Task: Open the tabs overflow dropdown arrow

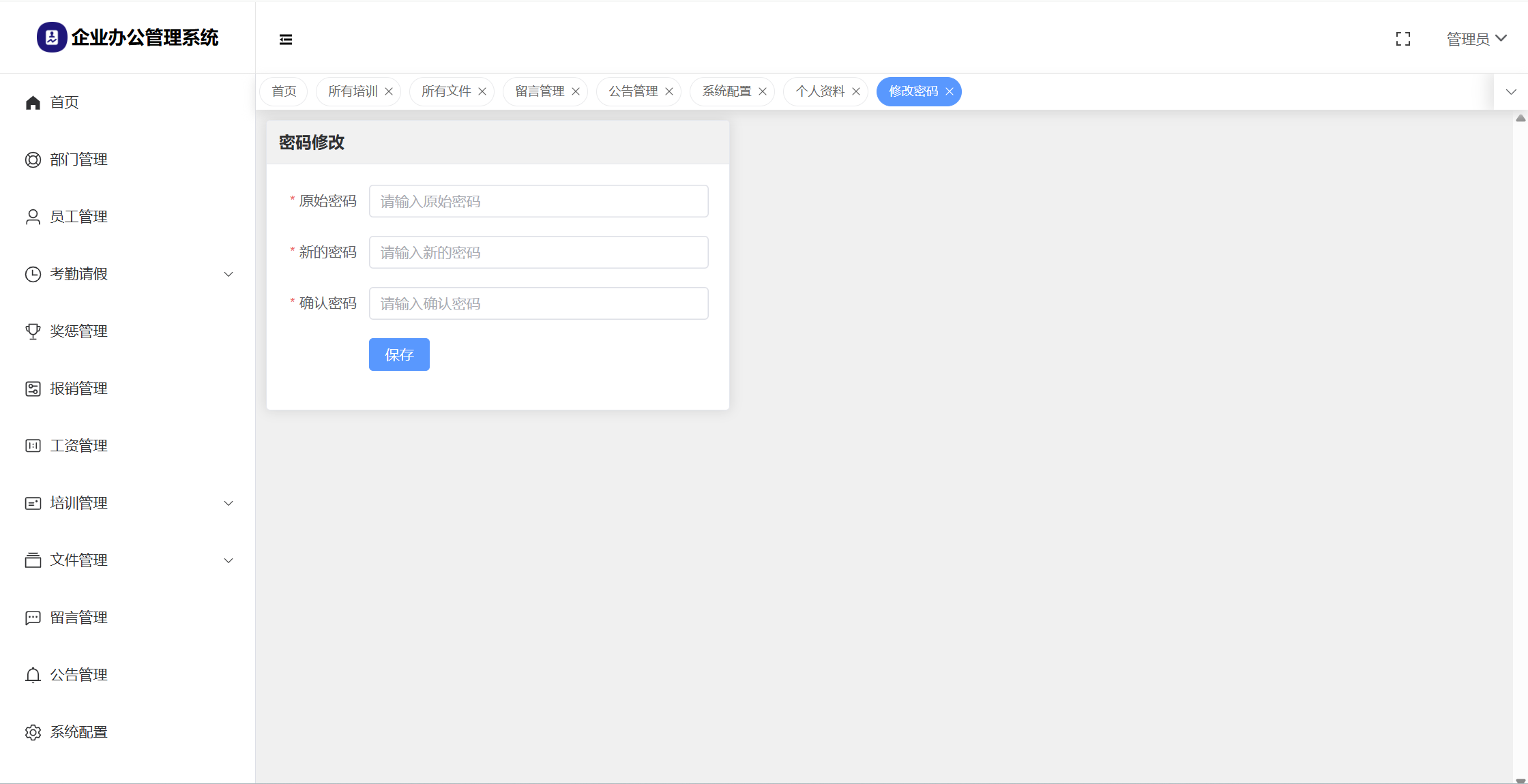Action: (1511, 92)
